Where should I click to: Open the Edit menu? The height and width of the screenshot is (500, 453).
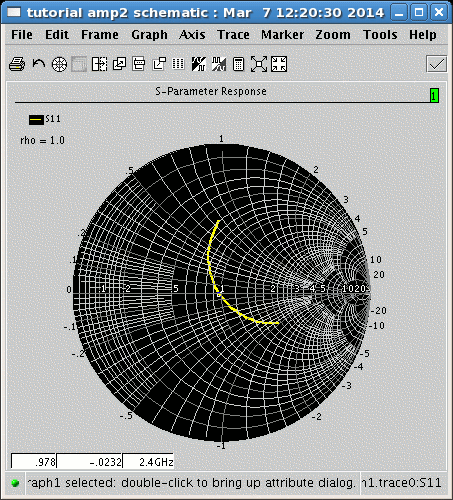(57, 35)
